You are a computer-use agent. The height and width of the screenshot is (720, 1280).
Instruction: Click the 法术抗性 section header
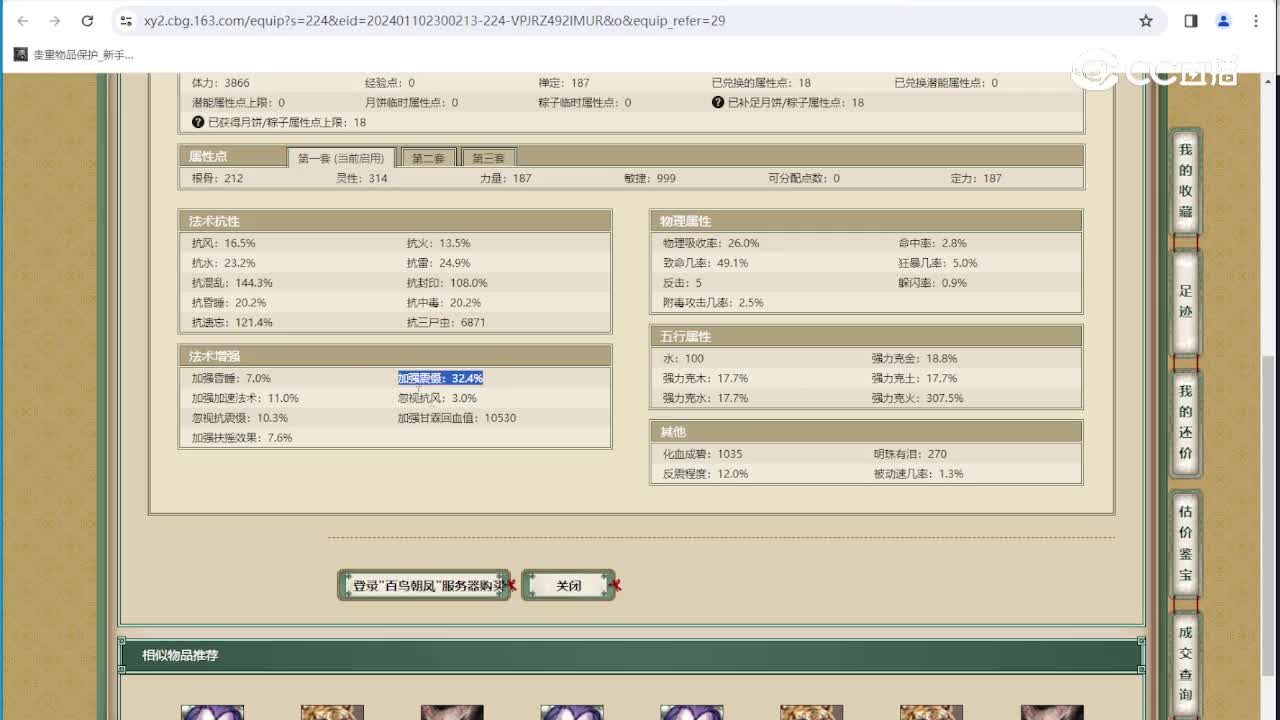(x=395, y=221)
